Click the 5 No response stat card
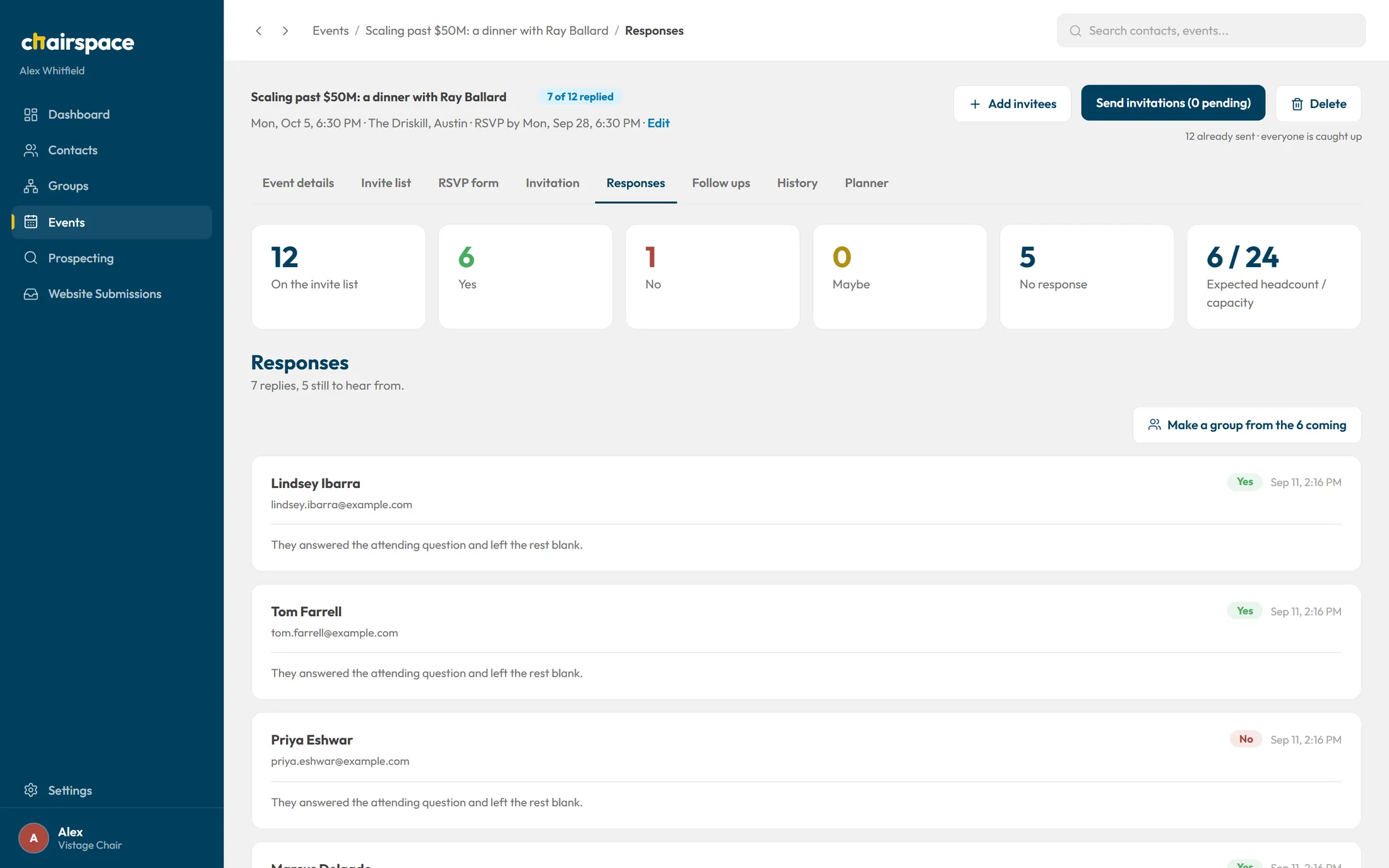Image resolution: width=1389 pixels, height=868 pixels. [x=1087, y=276]
